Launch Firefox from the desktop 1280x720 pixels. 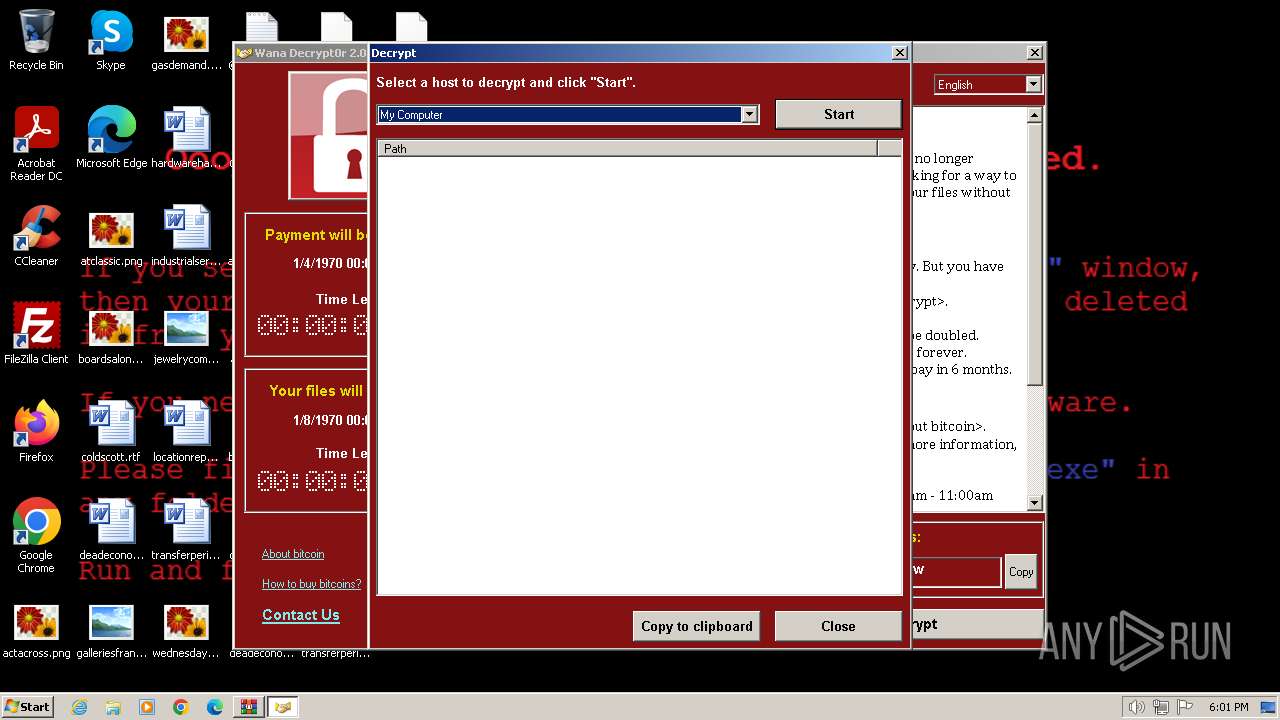click(x=36, y=432)
